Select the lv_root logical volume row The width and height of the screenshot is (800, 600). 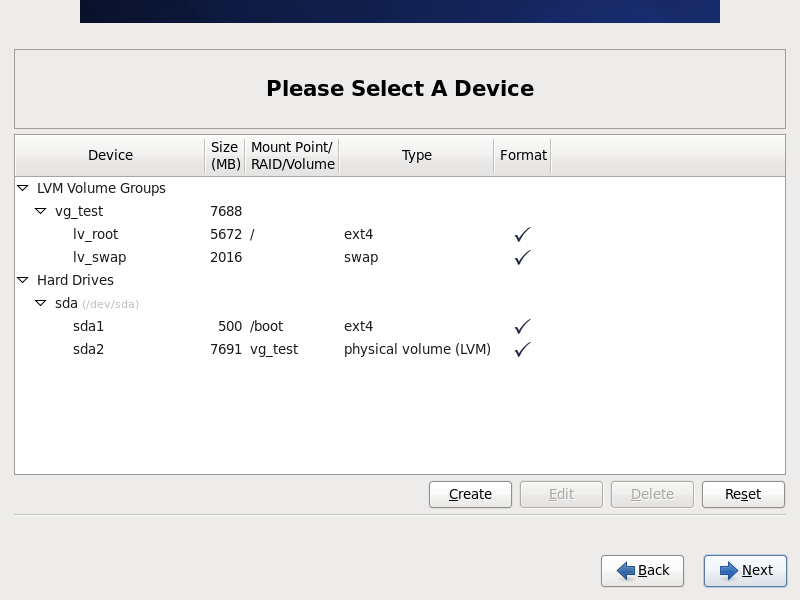pyautogui.click(x=400, y=234)
